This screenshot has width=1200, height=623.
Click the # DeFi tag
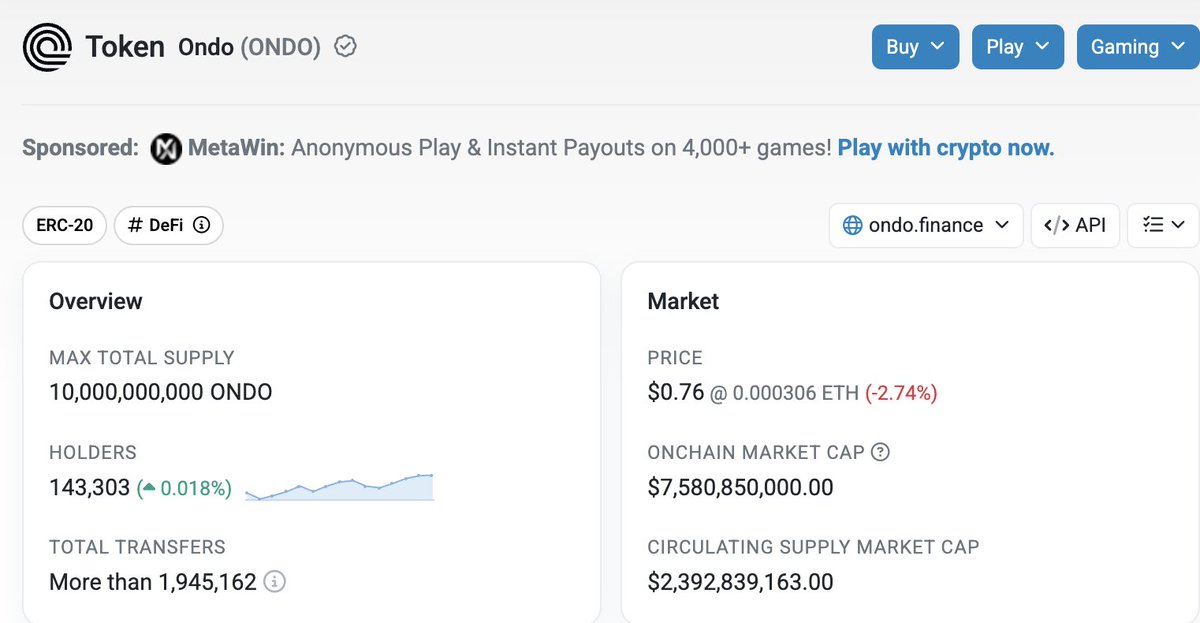168,225
